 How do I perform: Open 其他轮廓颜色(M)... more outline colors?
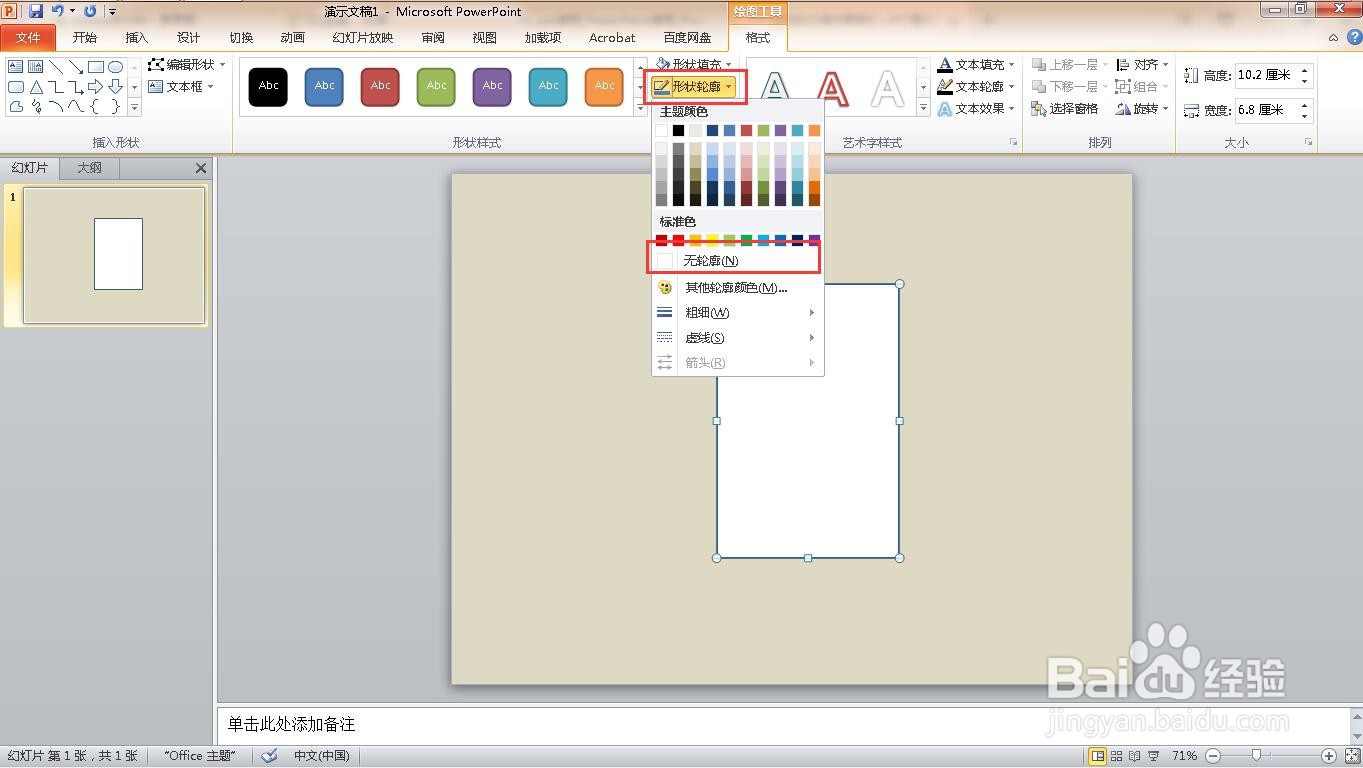tap(738, 288)
